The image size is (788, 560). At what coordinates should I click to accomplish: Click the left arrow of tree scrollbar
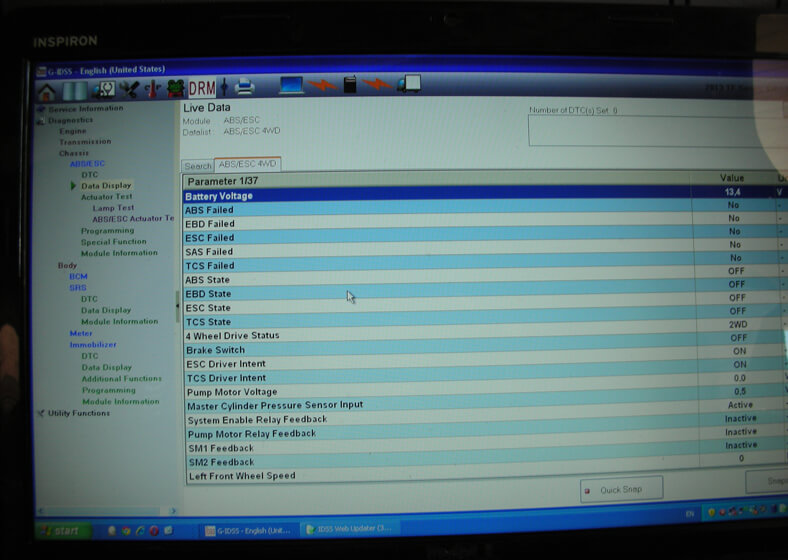[41, 511]
